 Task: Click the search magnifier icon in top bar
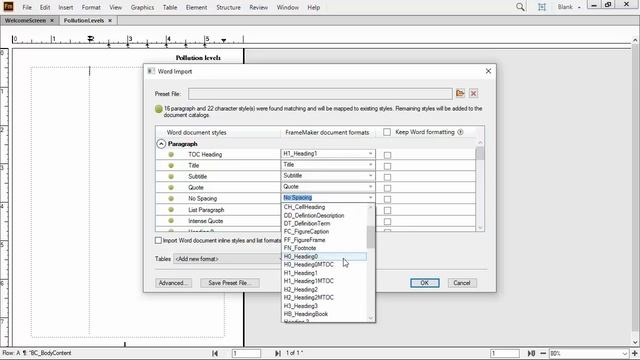coord(520,7)
